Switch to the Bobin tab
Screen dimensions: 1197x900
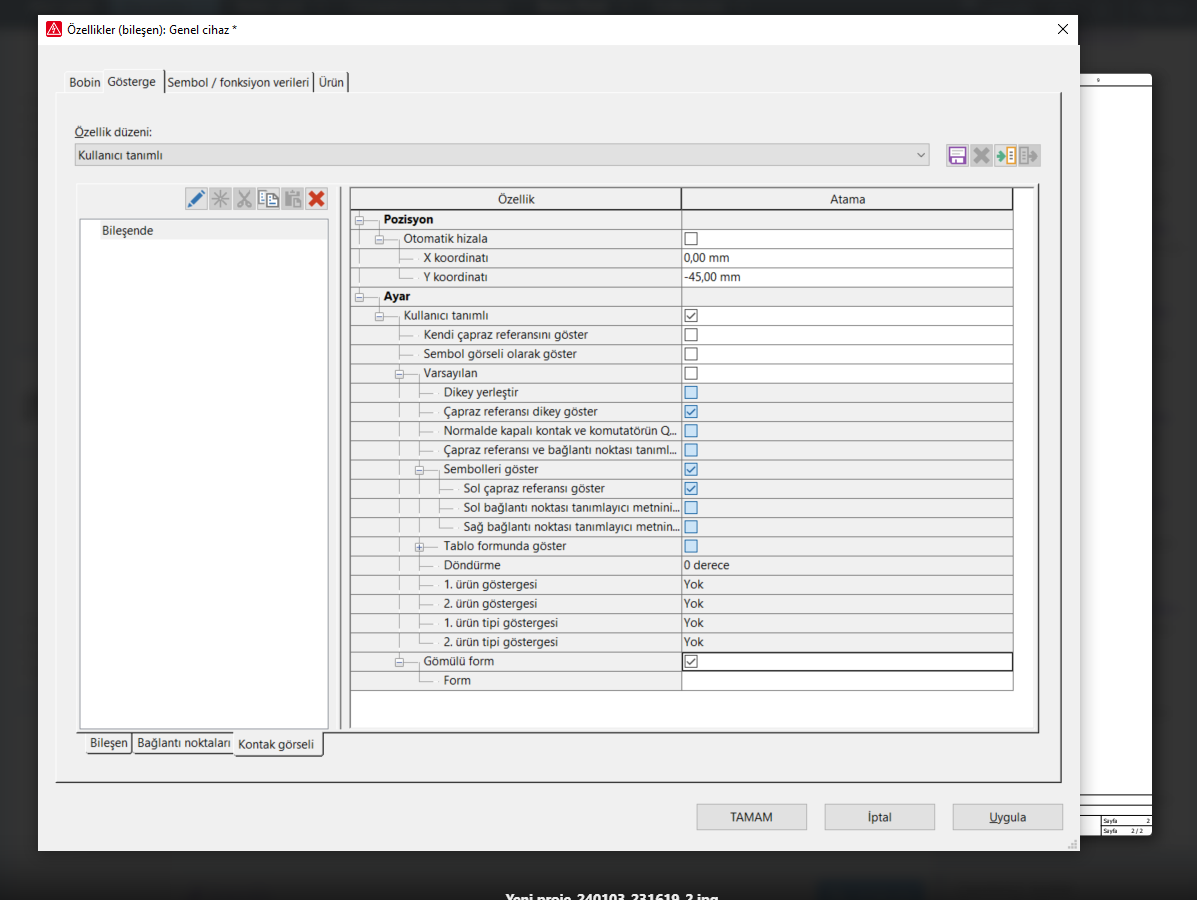[x=85, y=82]
